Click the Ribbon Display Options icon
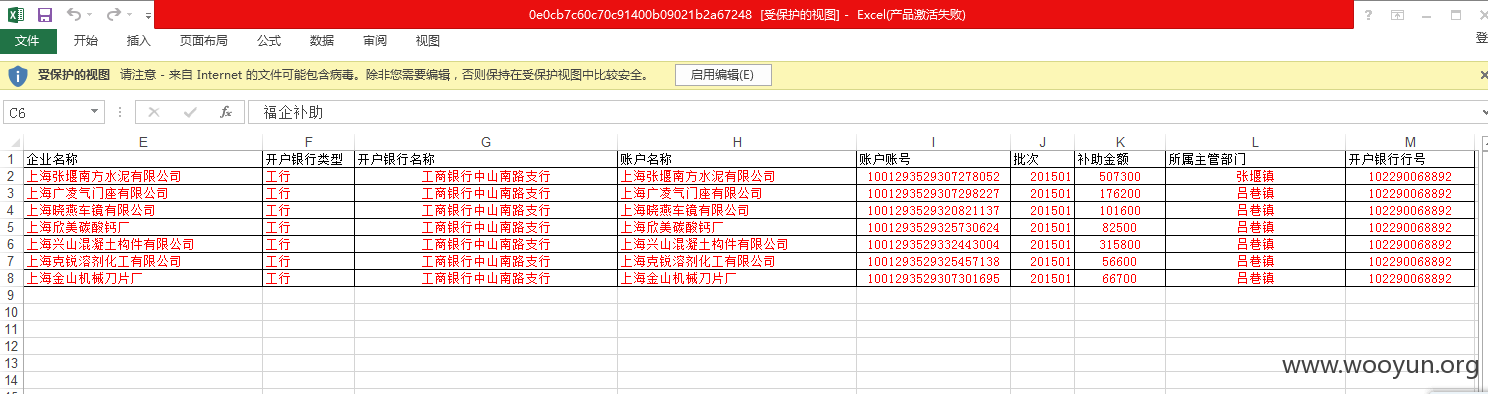 [x=1397, y=15]
